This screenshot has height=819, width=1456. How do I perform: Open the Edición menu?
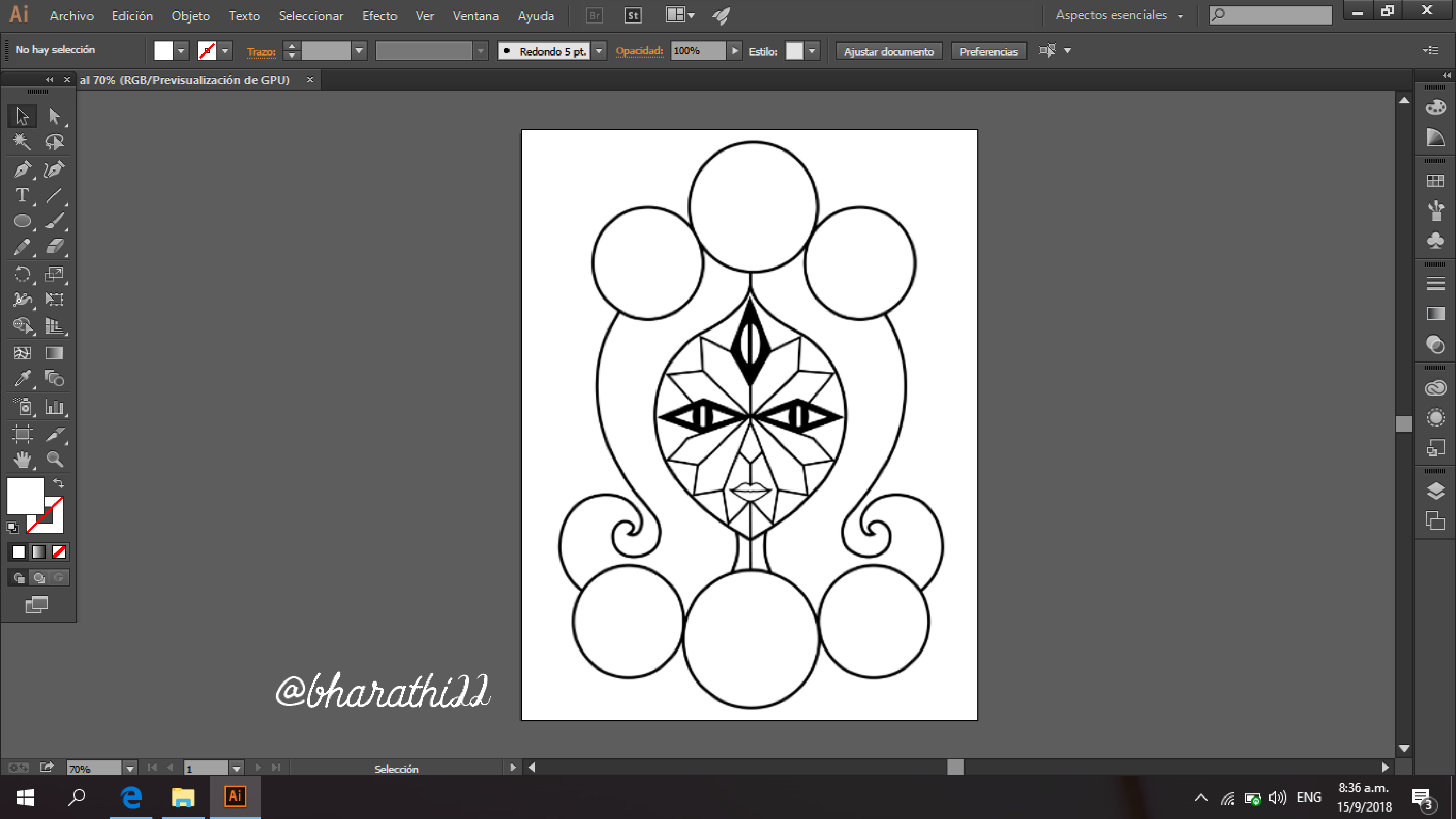coord(132,16)
